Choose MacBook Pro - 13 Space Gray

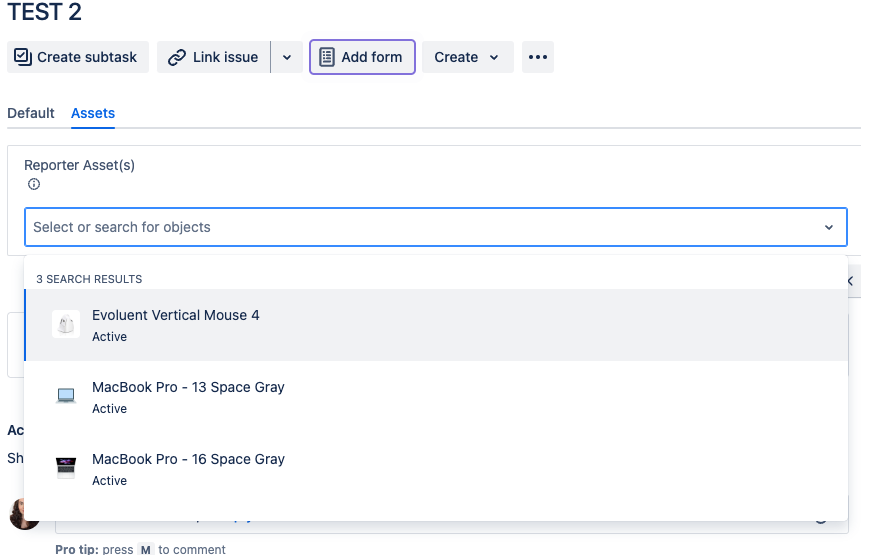coord(436,397)
